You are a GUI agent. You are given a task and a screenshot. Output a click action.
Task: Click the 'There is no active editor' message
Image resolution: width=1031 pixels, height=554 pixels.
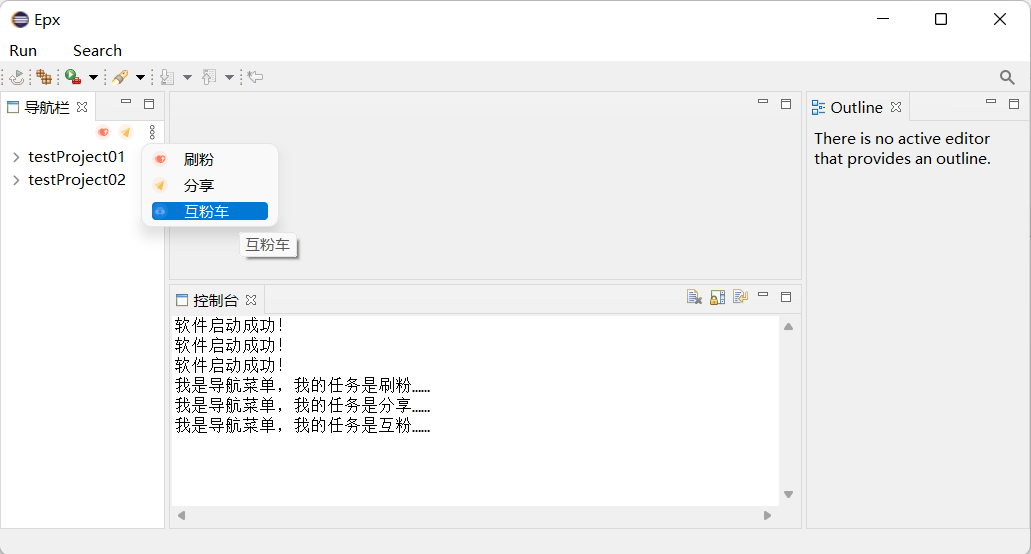click(902, 149)
